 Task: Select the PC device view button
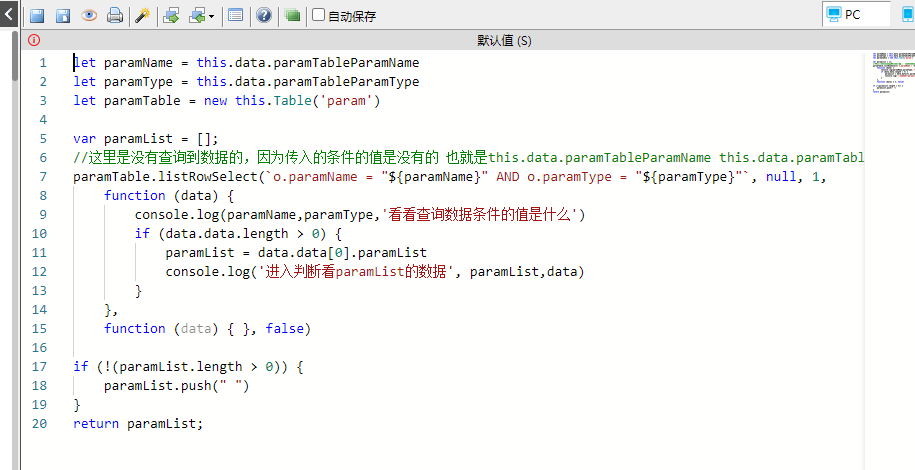click(x=856, y=14)
